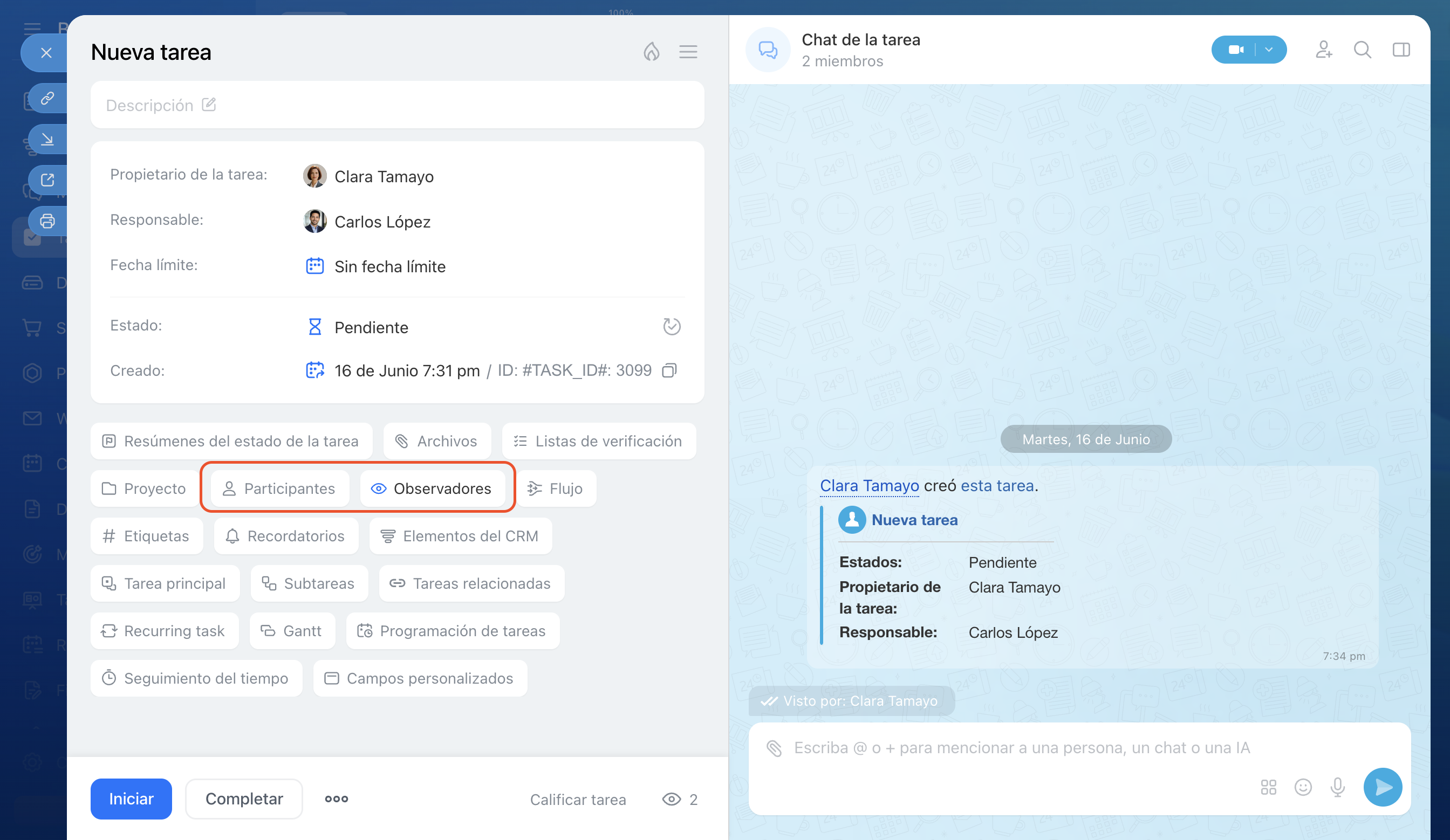Click the Completar button
The image size is (1450, 840).
click(x=244, y=799)
